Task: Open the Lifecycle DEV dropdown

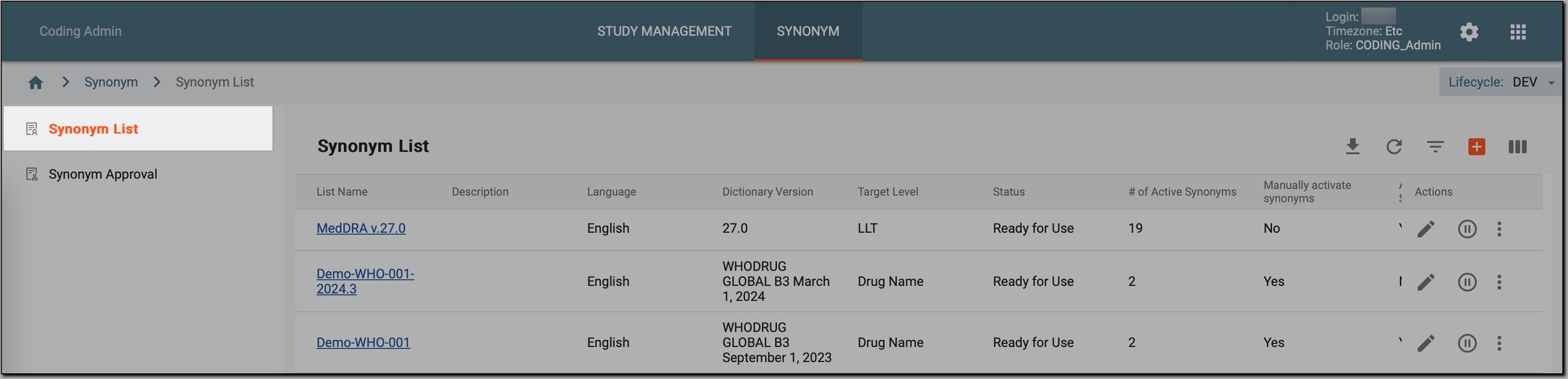Action: [x=1501, y=82]
